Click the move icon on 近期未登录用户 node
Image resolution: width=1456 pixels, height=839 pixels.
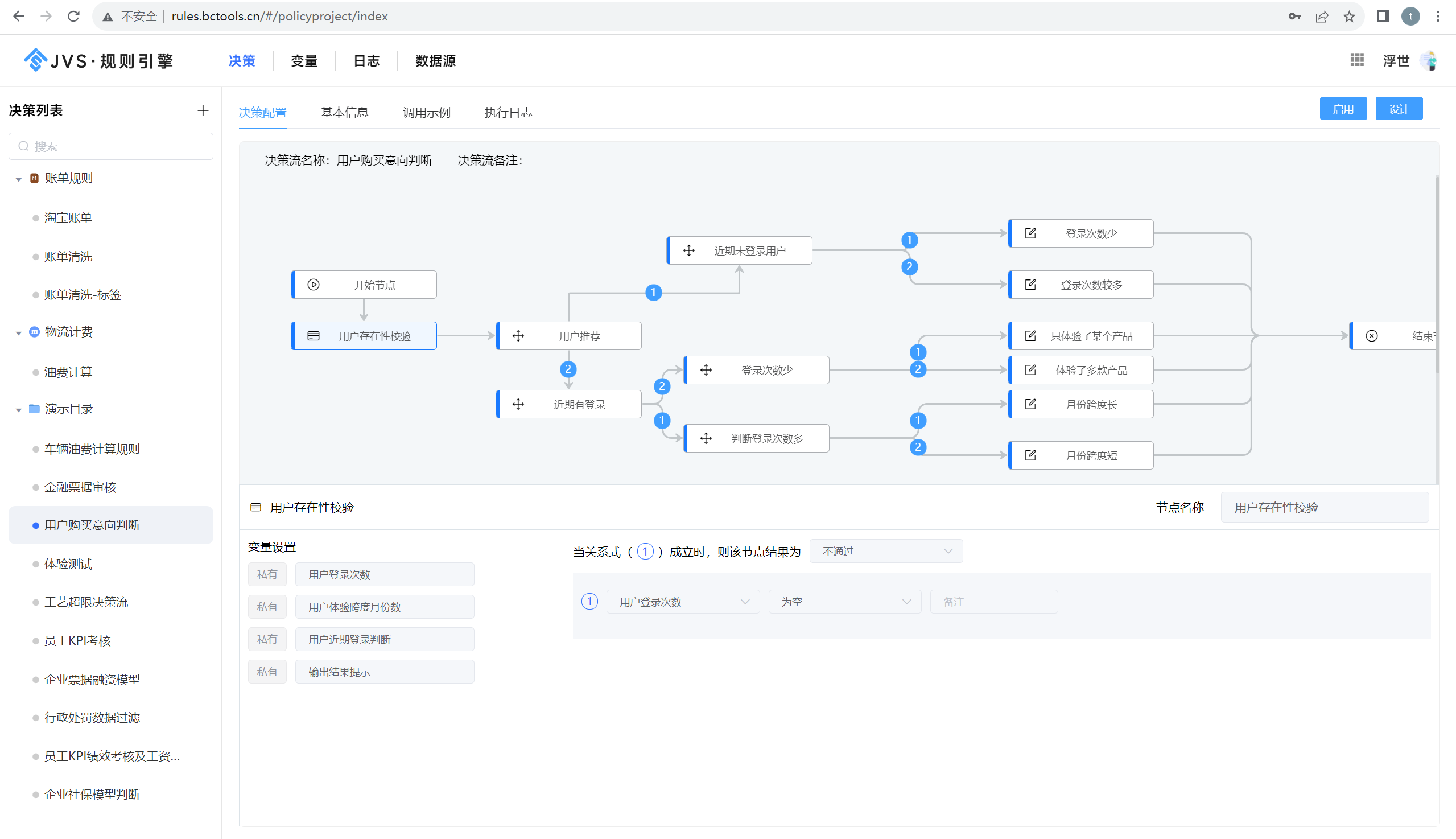click(689, 250)
